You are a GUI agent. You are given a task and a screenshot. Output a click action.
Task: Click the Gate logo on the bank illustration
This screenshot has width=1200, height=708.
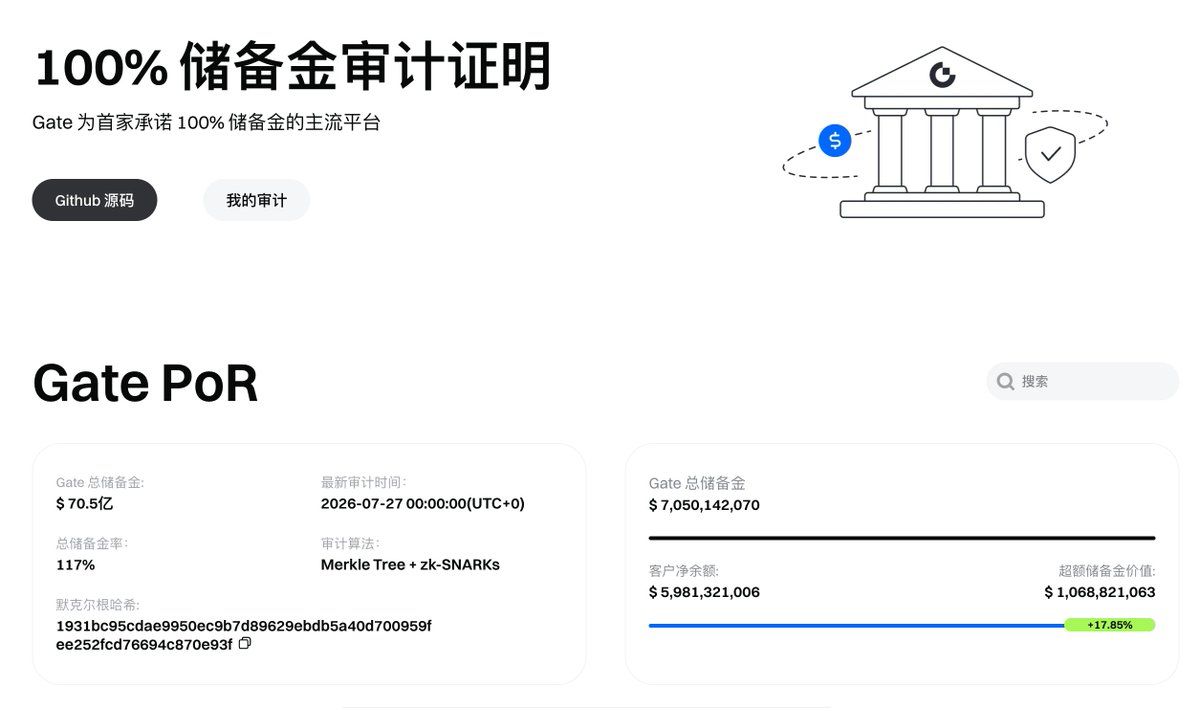pyautogui.click(x=942, y=73)
